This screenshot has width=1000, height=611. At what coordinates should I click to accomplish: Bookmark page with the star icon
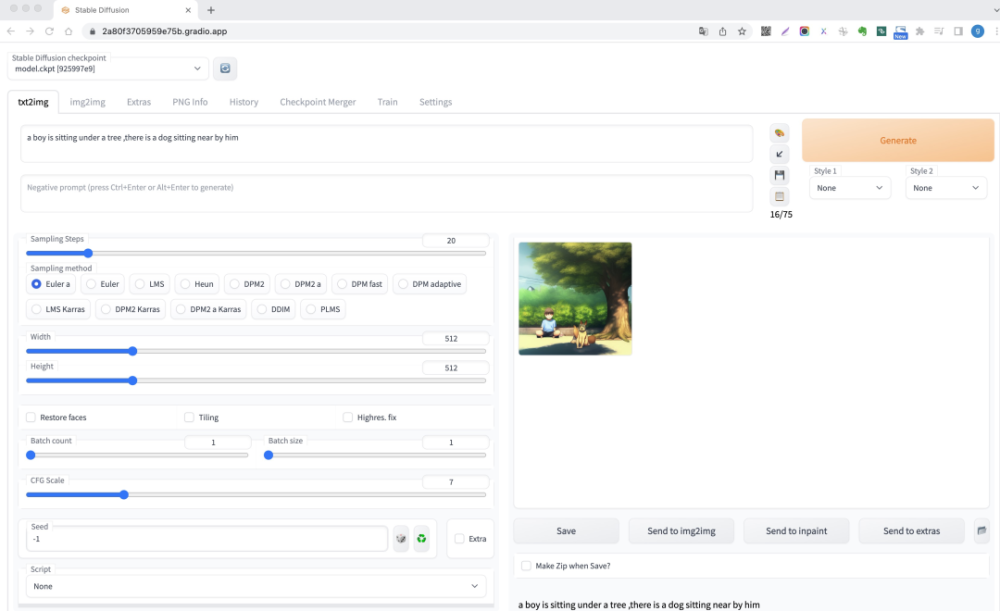pos(742,31)
